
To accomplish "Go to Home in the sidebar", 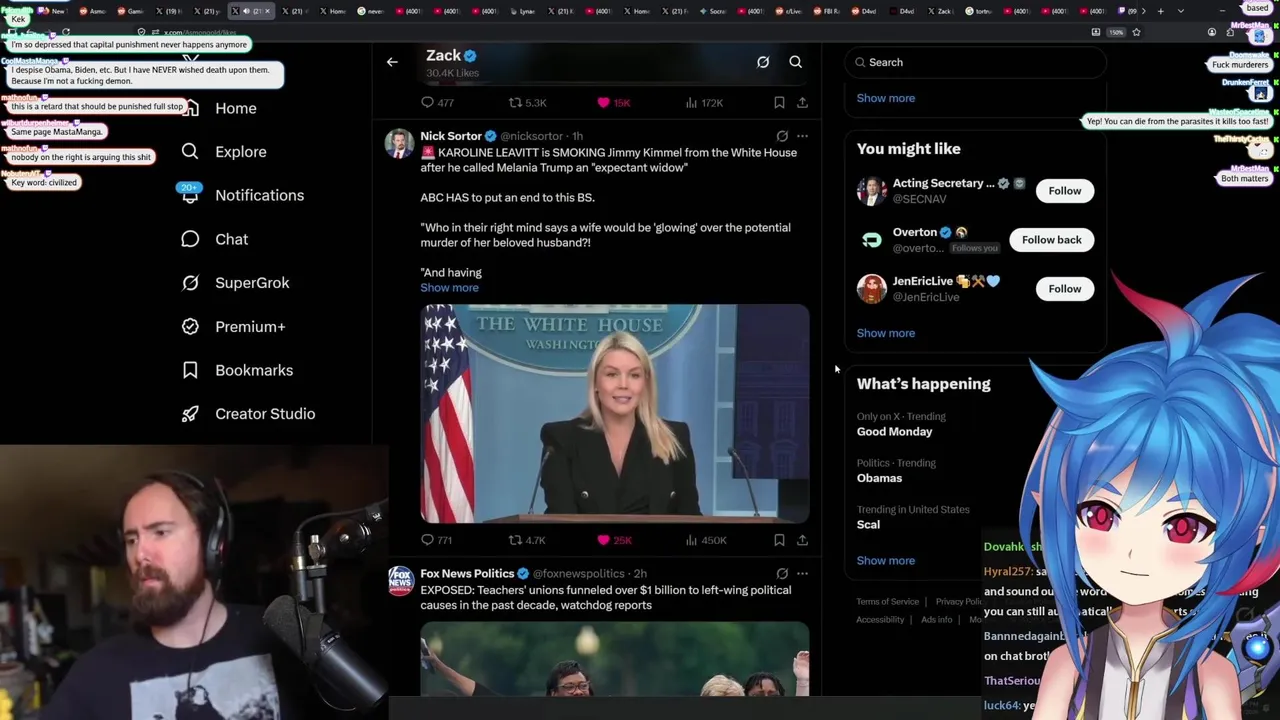I will [x=236, y=108].
